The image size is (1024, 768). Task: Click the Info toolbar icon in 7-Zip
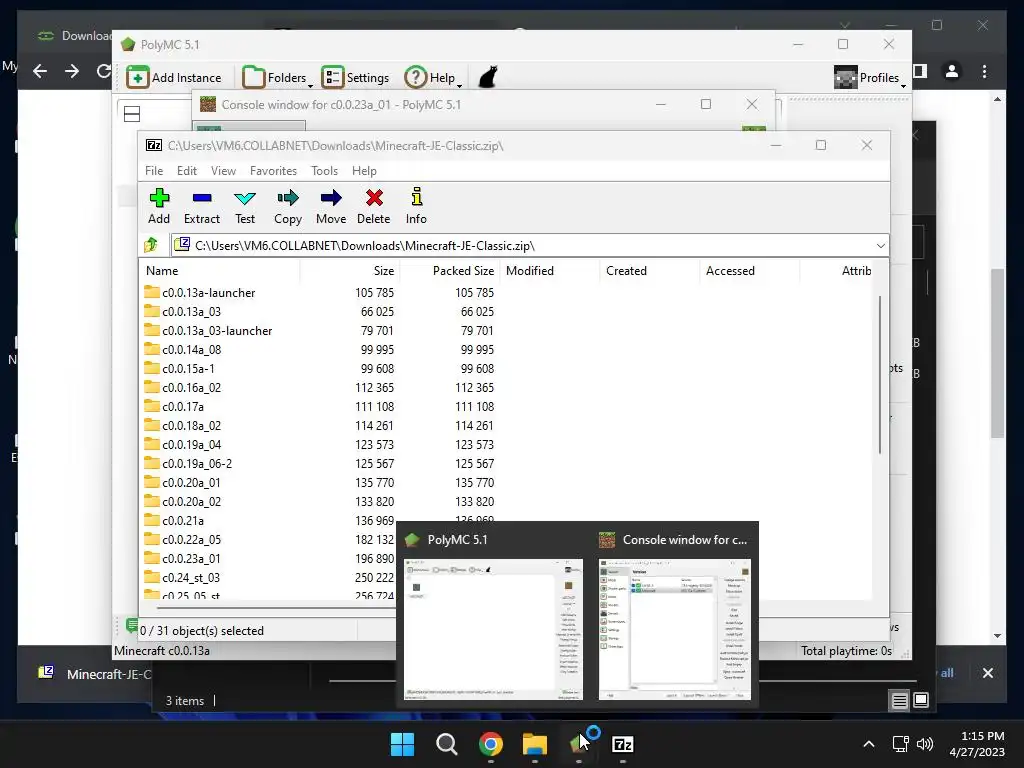tap(417, 197)
